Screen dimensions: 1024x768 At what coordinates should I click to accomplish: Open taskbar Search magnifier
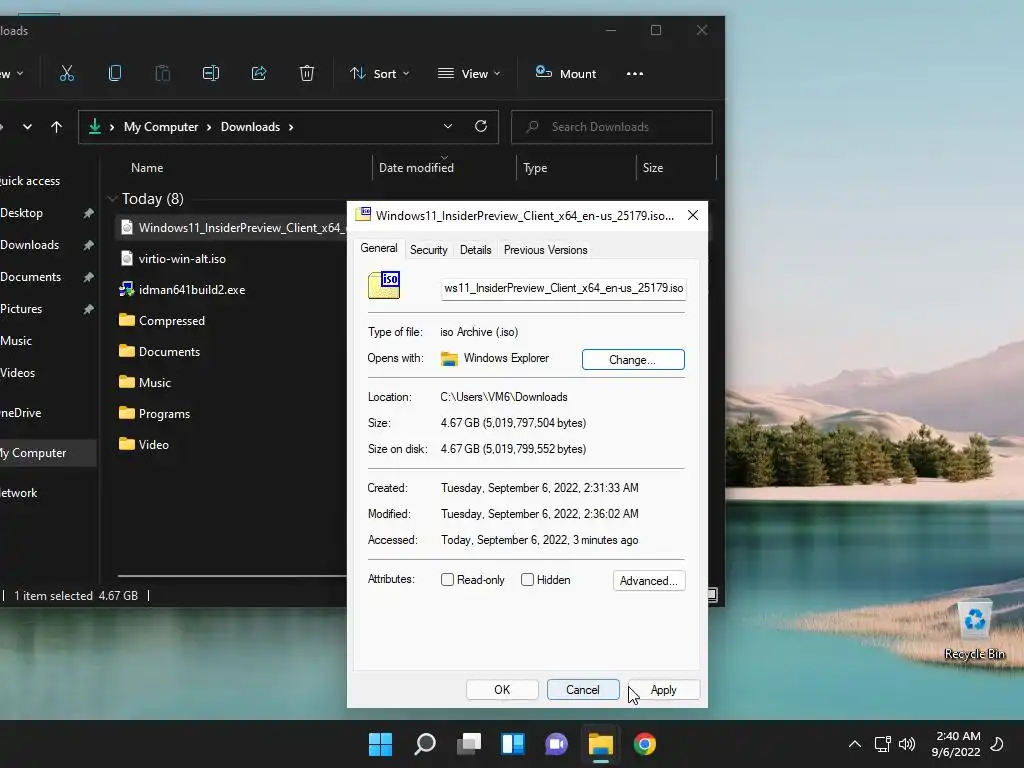click(424, 744)
